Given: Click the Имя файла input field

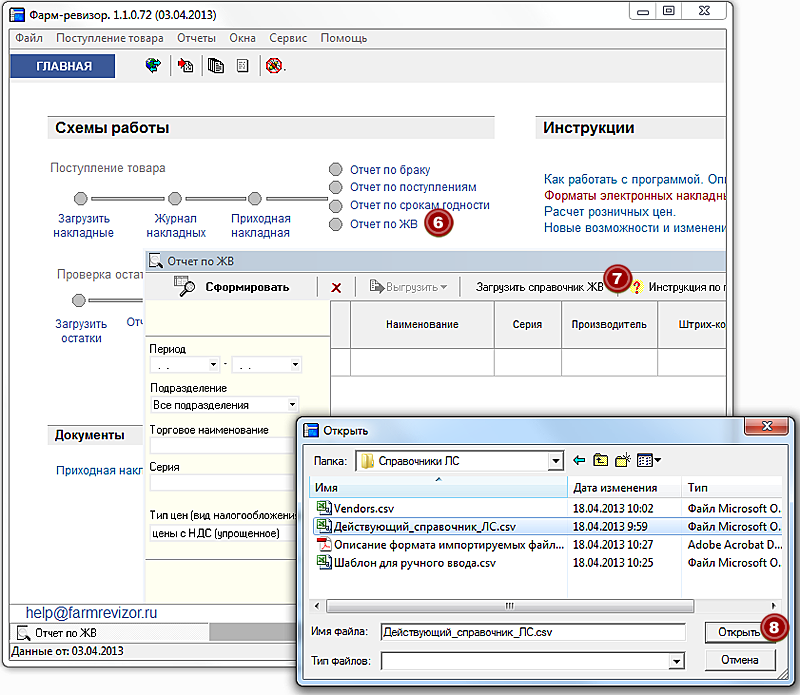Looking at the screenshot, I should pos(533,632).
